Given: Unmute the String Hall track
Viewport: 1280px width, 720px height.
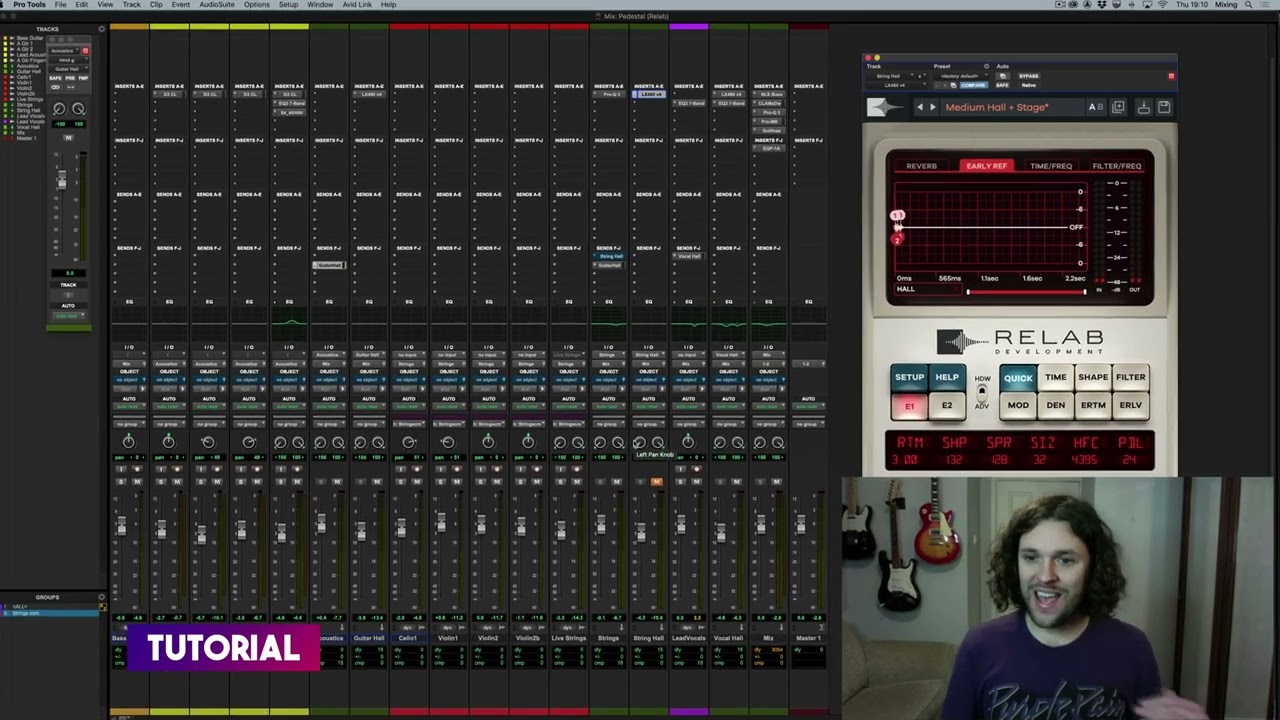Looking at the screenshot, I should (656, 482).
